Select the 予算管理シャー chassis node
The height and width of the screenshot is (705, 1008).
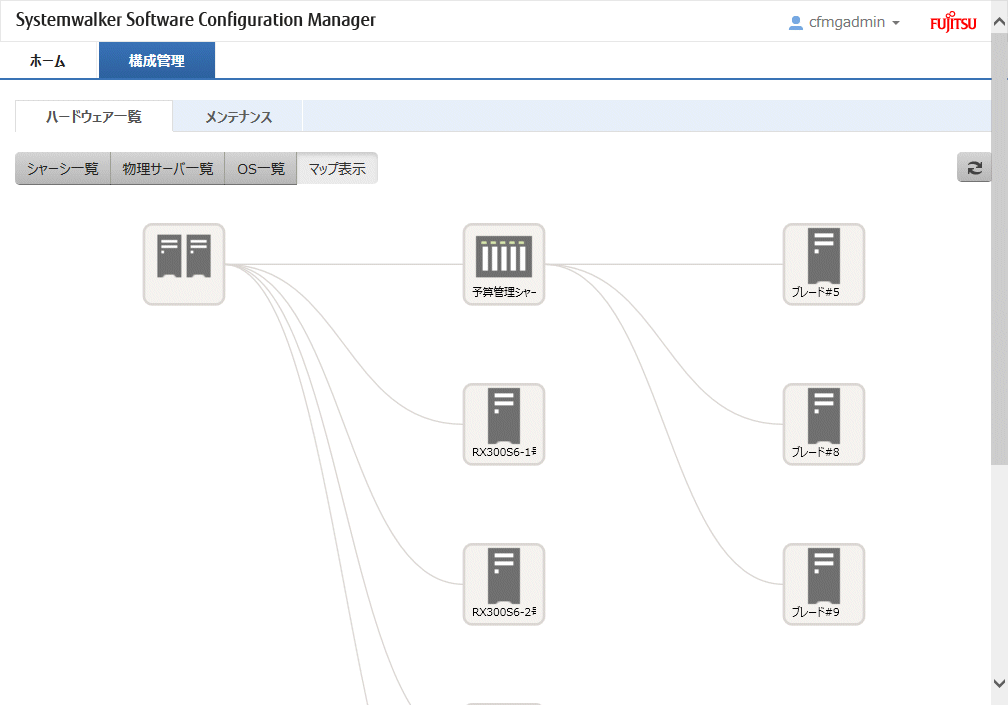(504, 264)
